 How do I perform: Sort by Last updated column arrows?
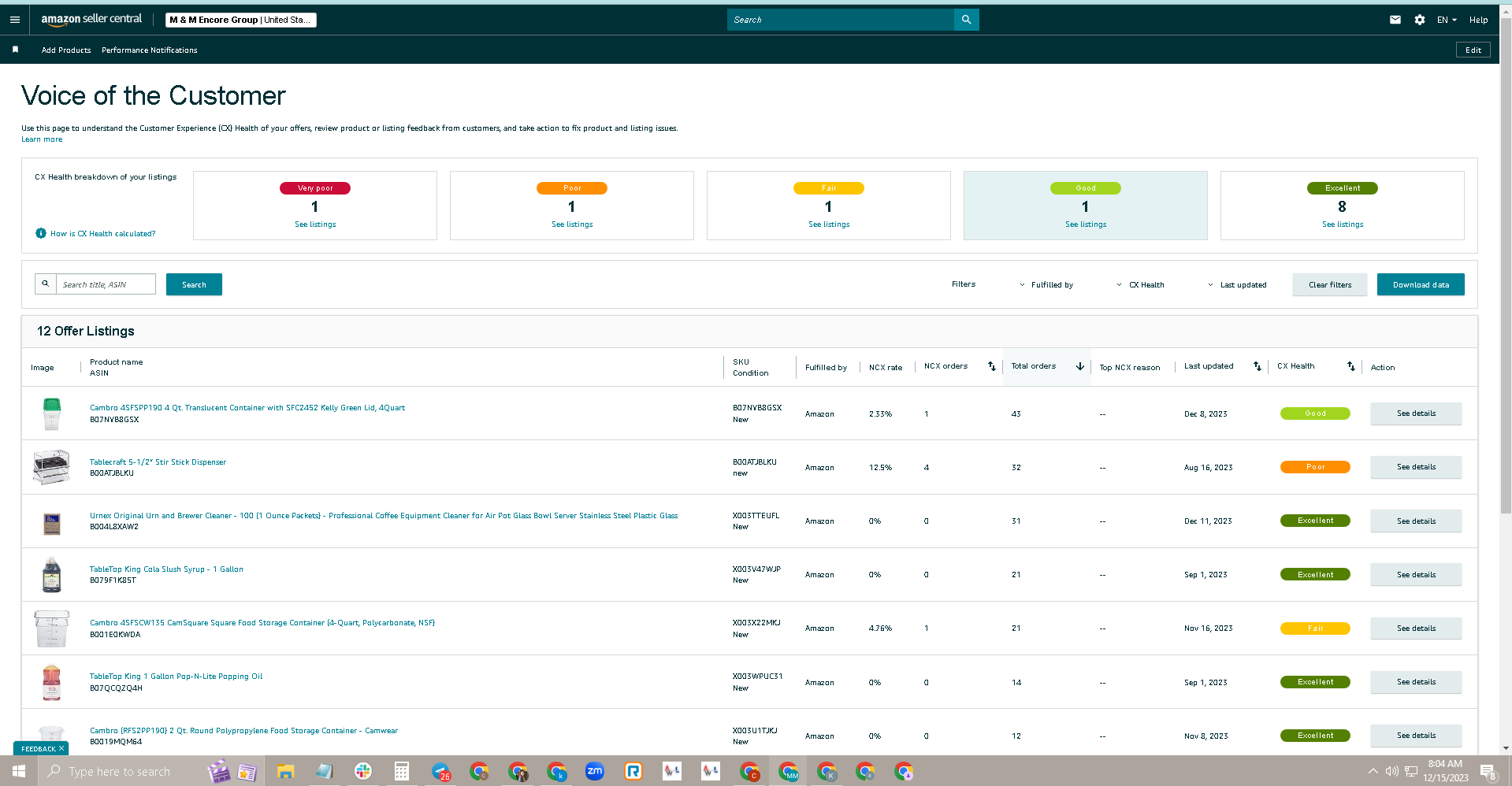pyautogui.click(x=1258, y=366)
